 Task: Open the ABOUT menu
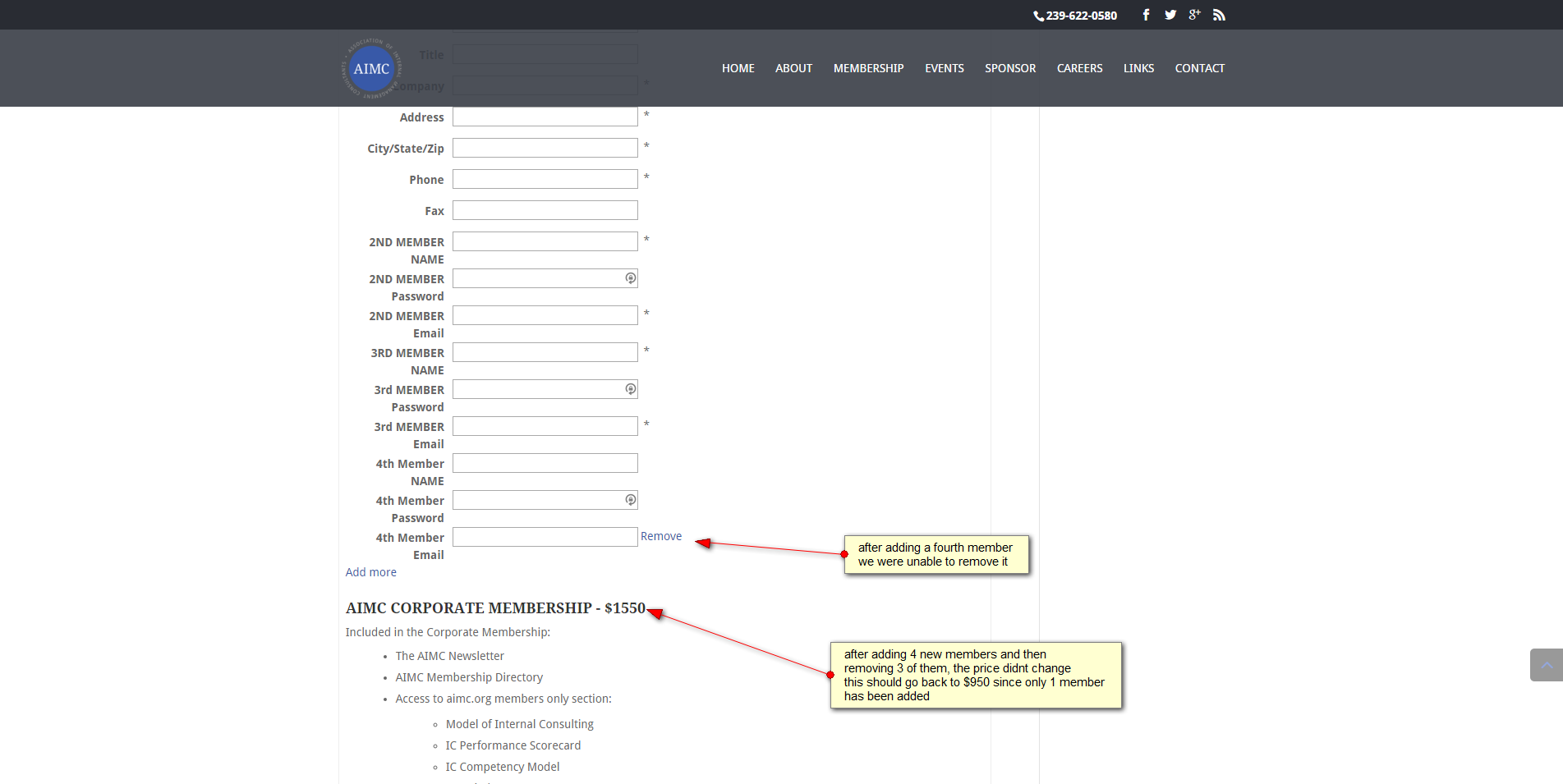(x=793, y=68)
